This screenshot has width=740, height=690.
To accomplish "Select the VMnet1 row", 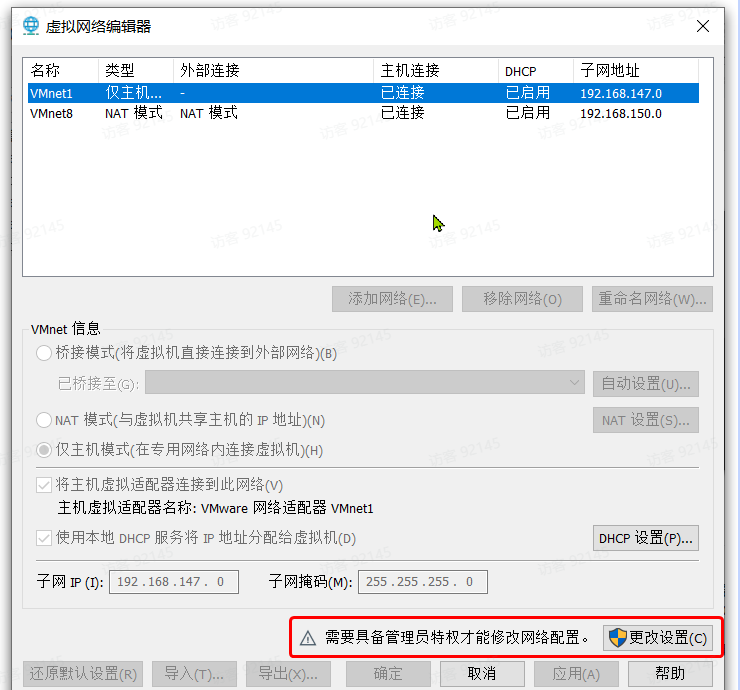I will (363, 93).
